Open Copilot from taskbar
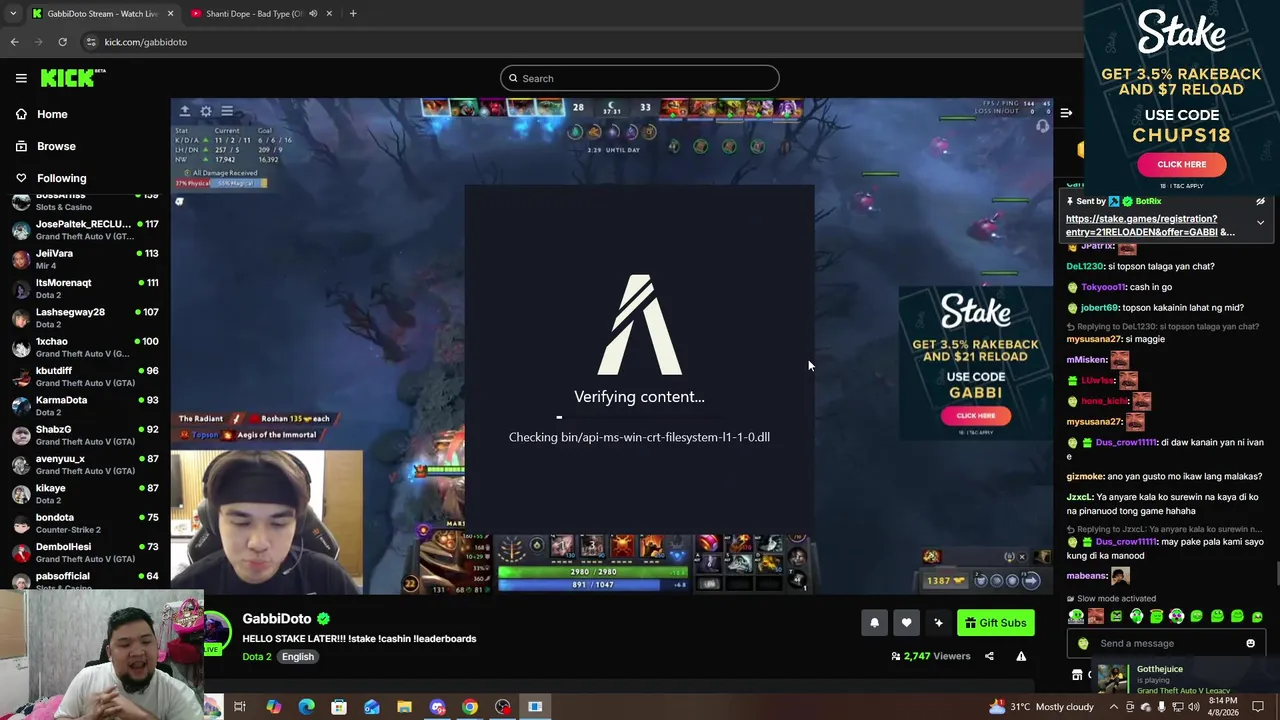 coord(273,707)
